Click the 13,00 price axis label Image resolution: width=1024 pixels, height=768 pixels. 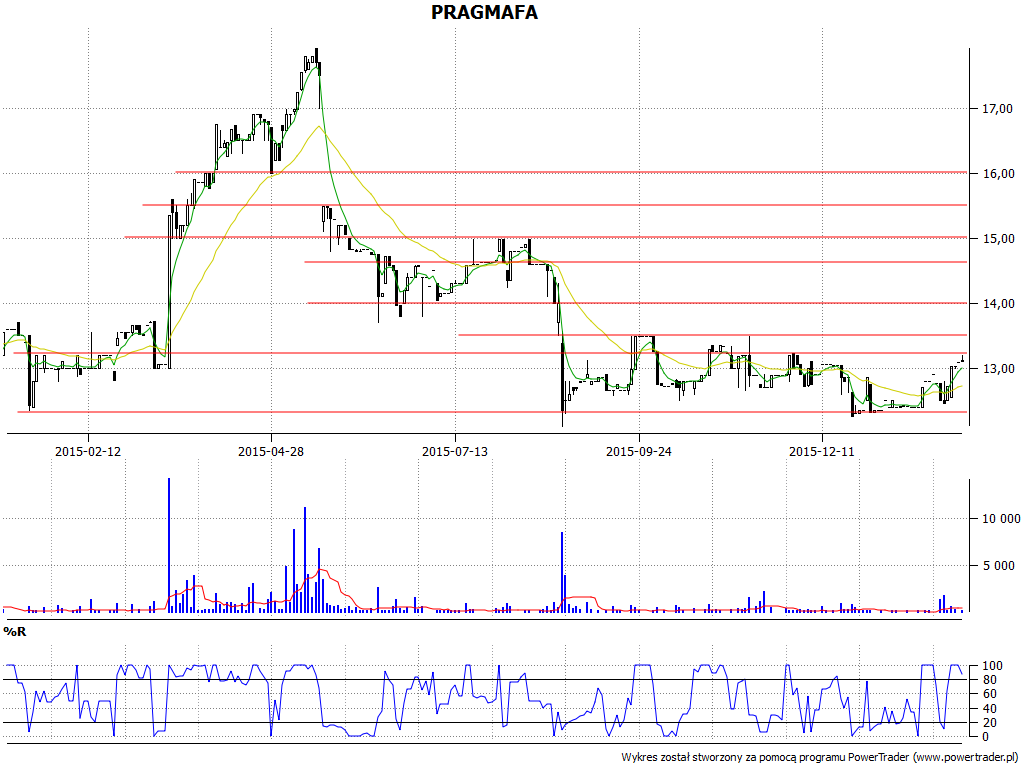998,368
